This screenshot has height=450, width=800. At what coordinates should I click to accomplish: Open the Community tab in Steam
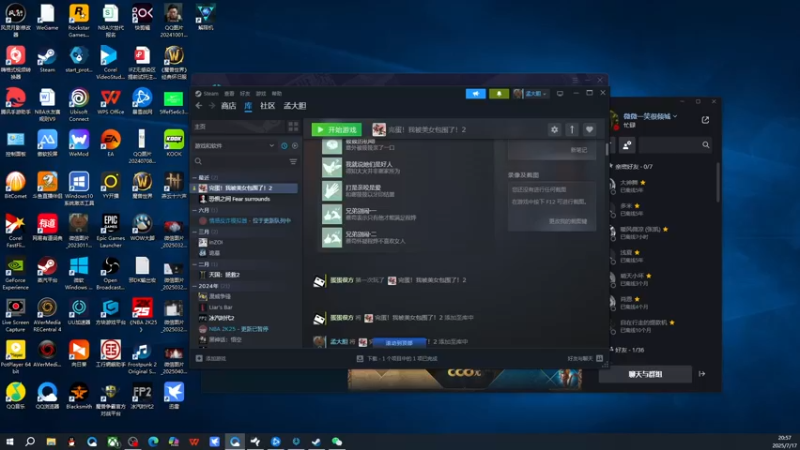tap(267, 106)
